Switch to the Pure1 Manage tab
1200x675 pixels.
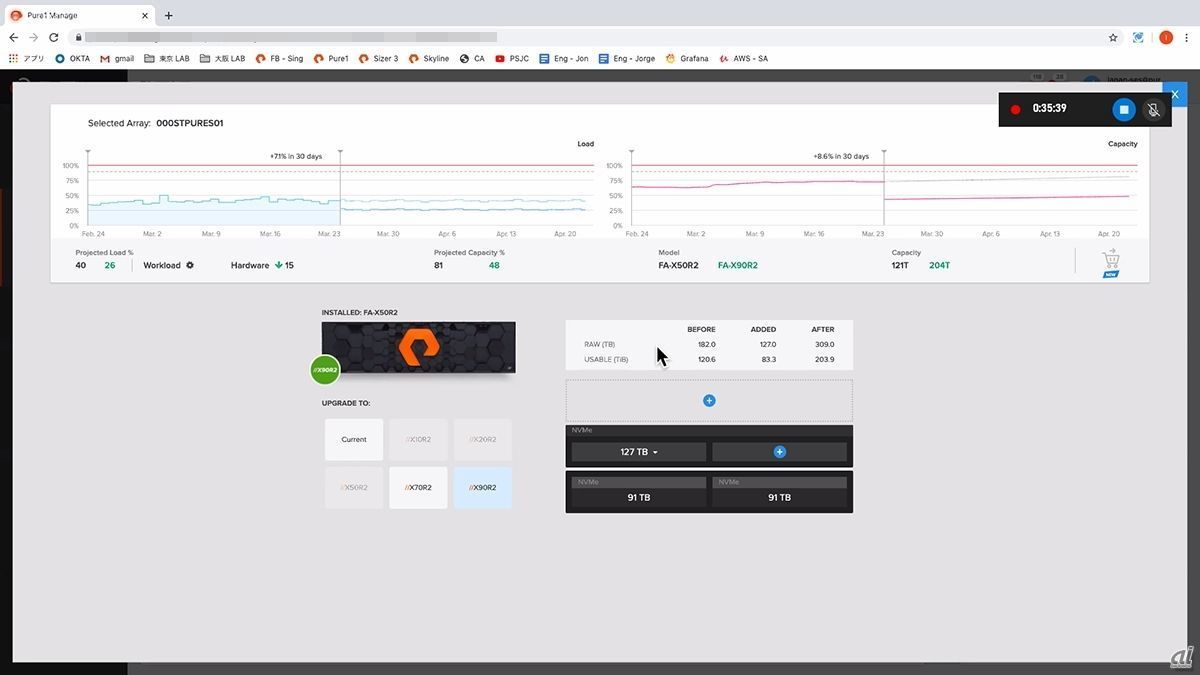[77, 16]
